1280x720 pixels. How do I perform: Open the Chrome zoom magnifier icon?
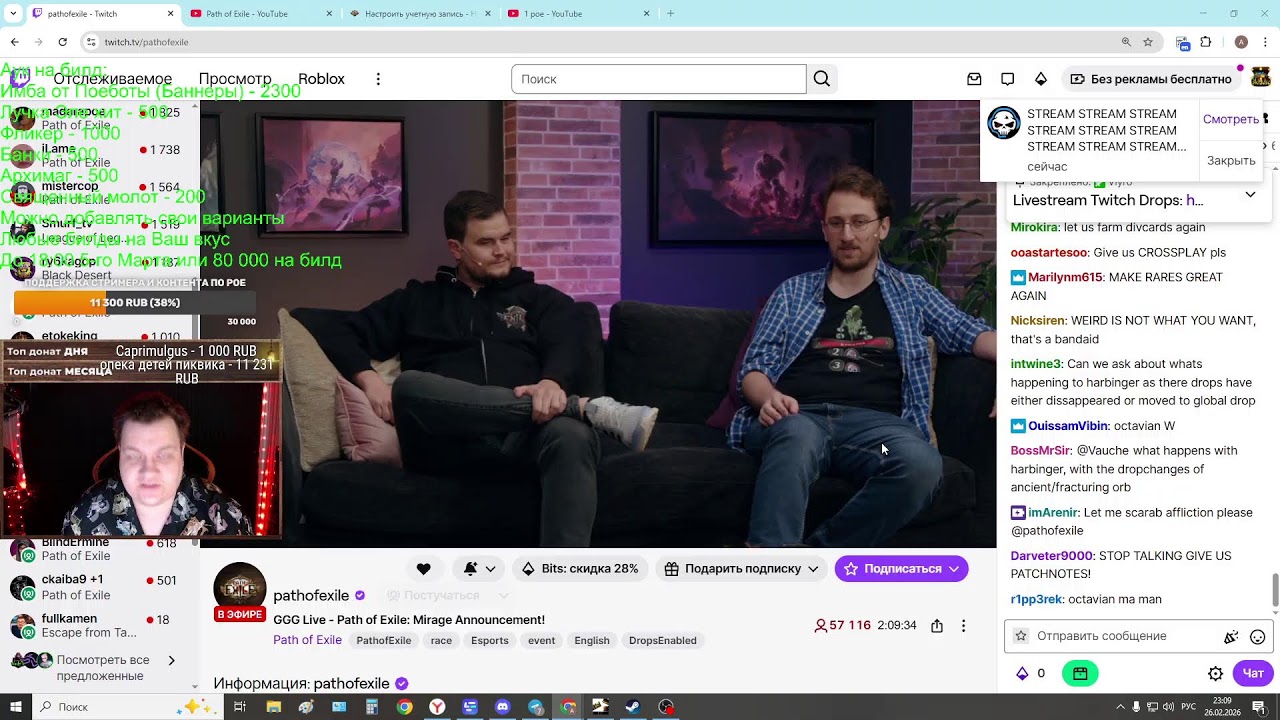[x=1126, y=42]
